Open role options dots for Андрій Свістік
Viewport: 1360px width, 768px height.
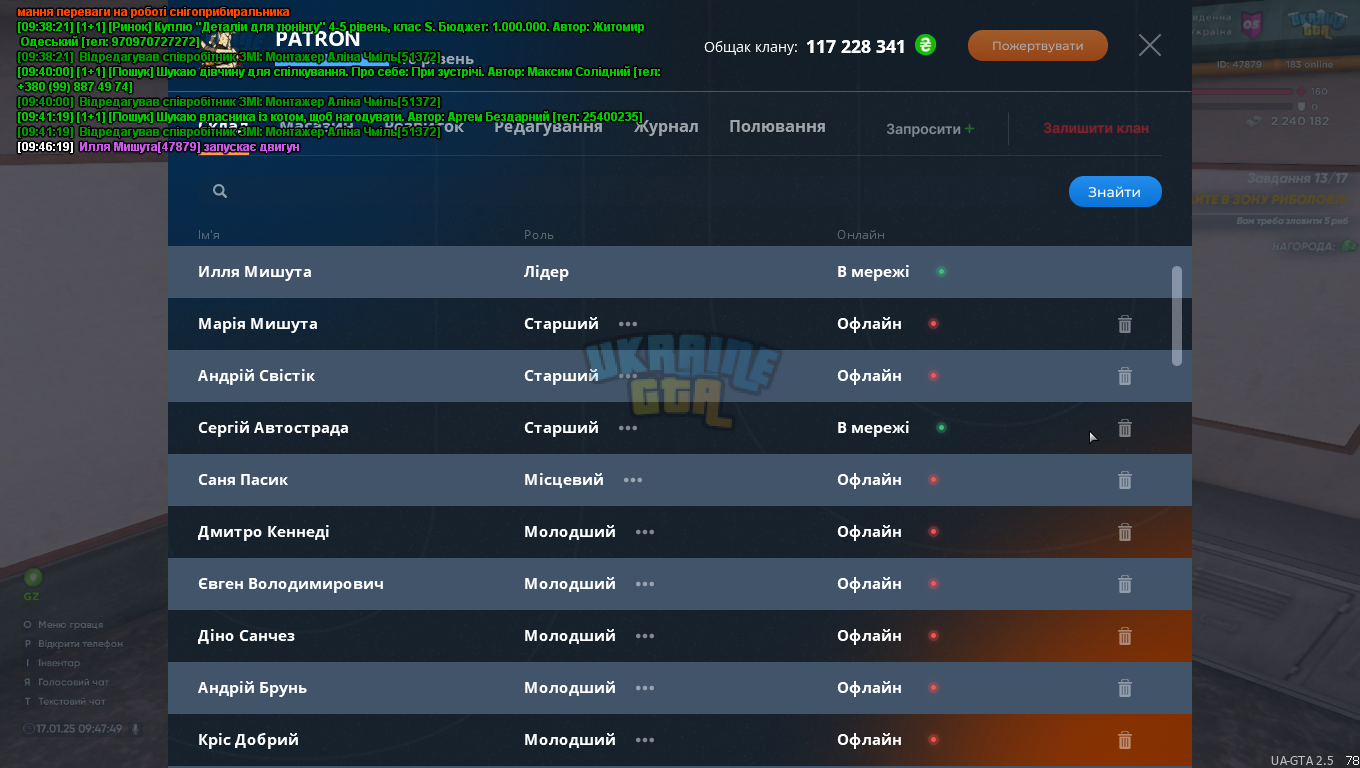point(628,376)
